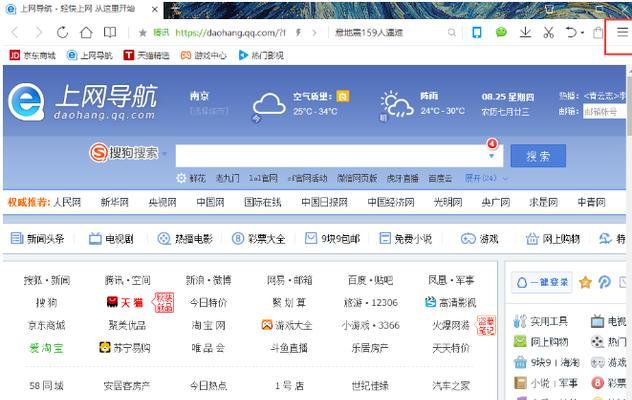Open the 58同城 site link
The width and height of the screenshot is (632, 400).
point(46,385)
